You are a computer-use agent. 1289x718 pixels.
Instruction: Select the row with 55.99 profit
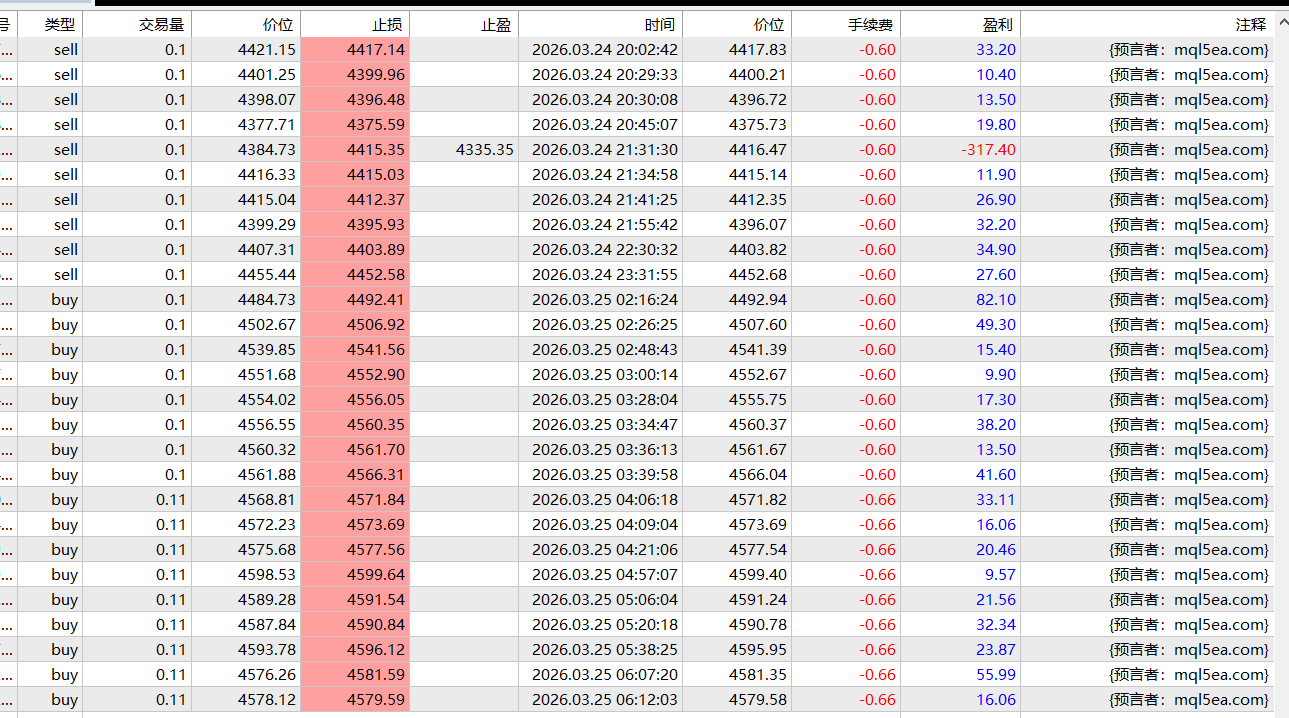[x=995, y=675]
